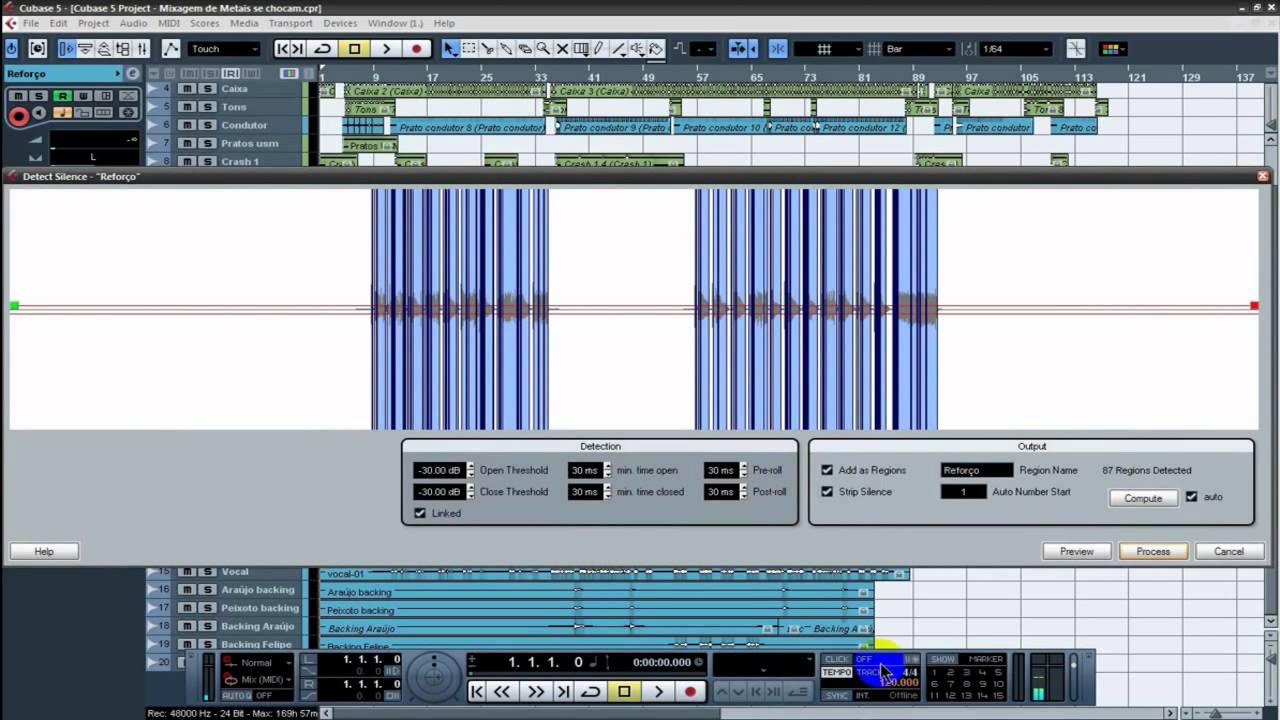Select the Draw pencil tool
The image size is (1280, 720).
point(599,48)
